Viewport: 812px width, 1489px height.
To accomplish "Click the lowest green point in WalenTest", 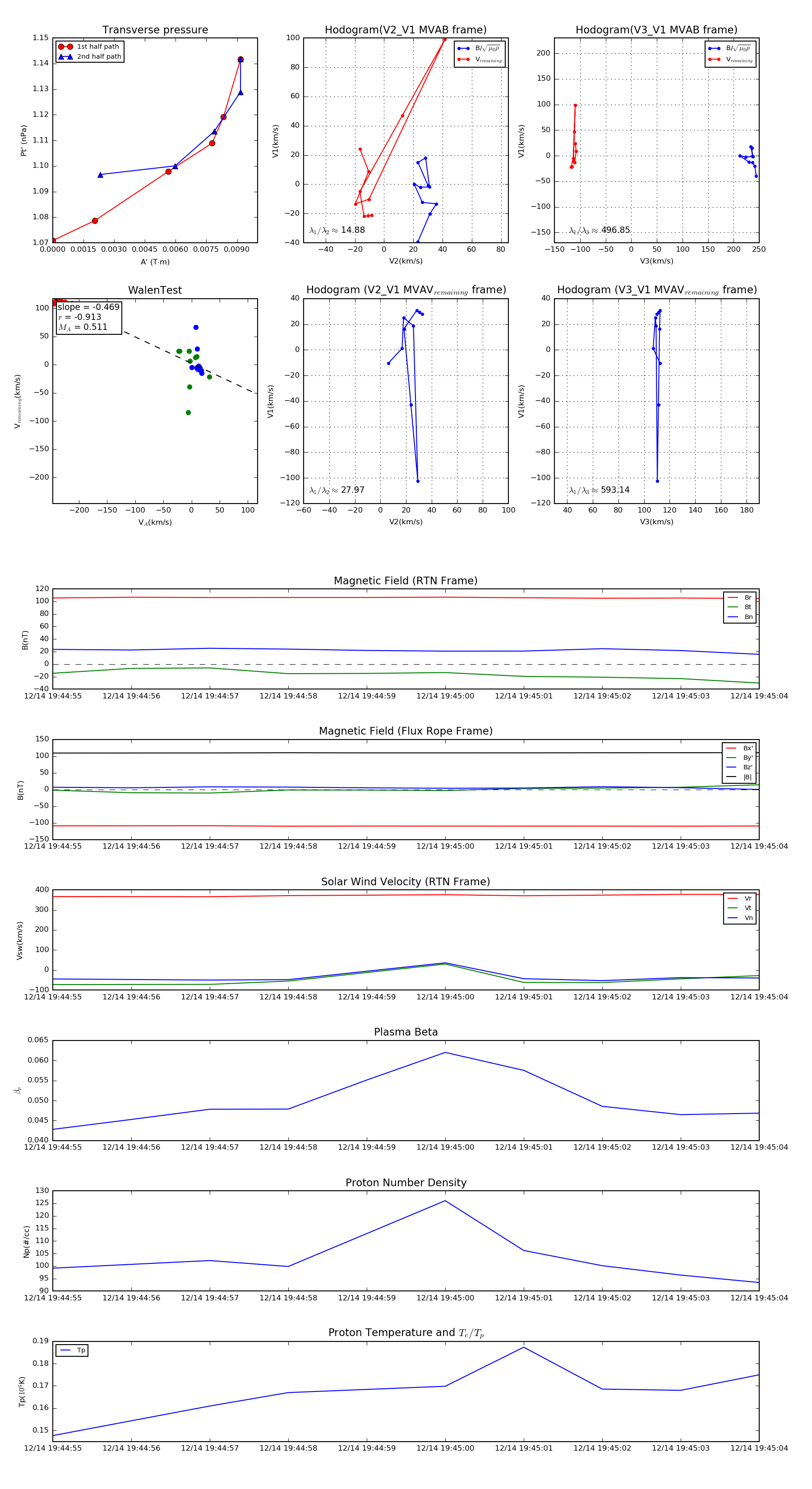I will tap(189, 413).
